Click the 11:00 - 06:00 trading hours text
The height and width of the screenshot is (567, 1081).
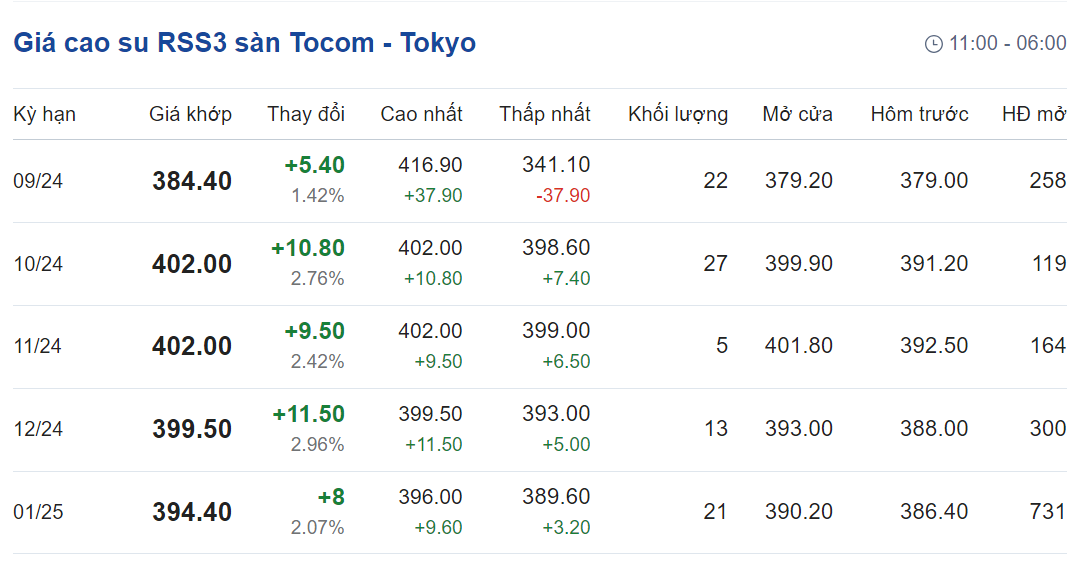[1007, 43]
